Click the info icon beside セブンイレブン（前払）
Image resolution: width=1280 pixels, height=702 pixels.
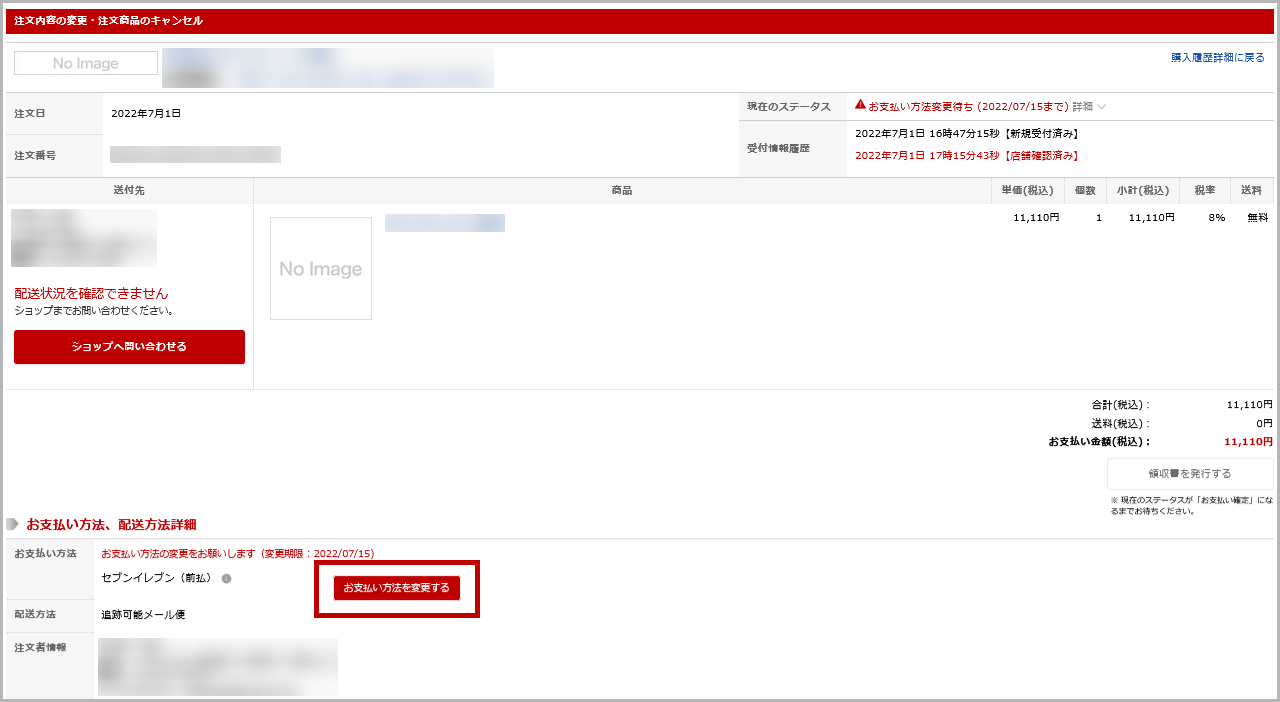pyautogui.click(x=226, y=578)
